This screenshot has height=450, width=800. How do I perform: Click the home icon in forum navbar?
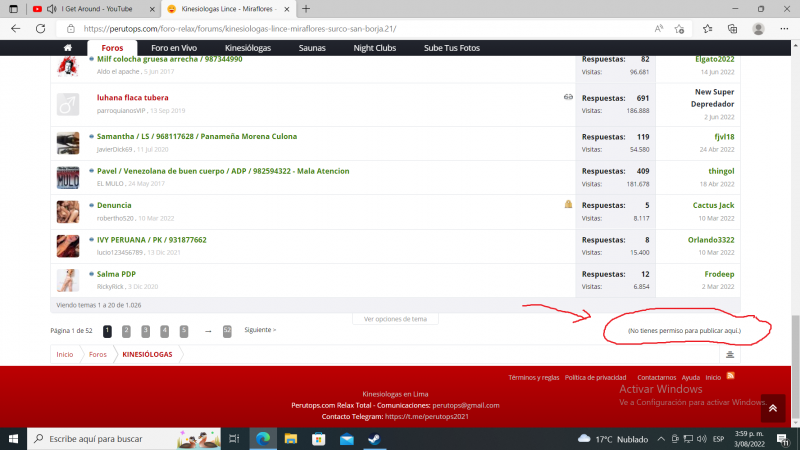pyautogui.click(x=67, y=48)
